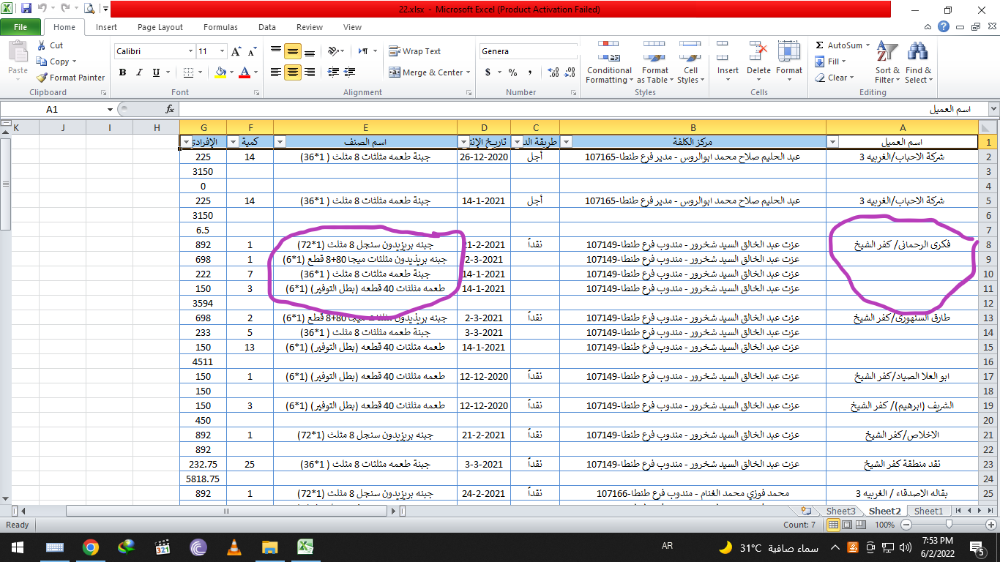
Task: Open the Sheet3 worksheet tab
Action: coord(840,511)
